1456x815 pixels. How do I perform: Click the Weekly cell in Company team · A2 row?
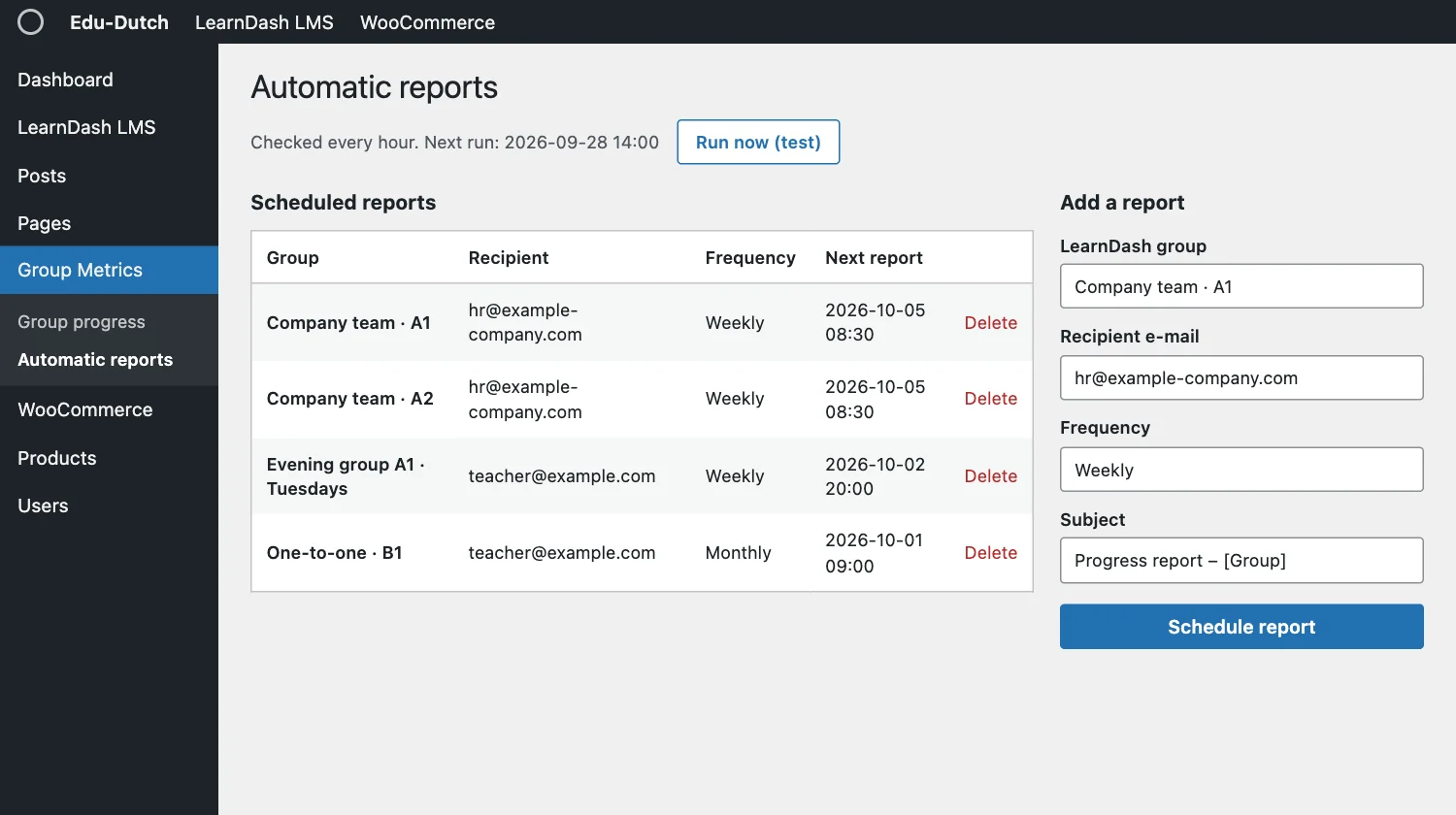click(x=735, y=399)
